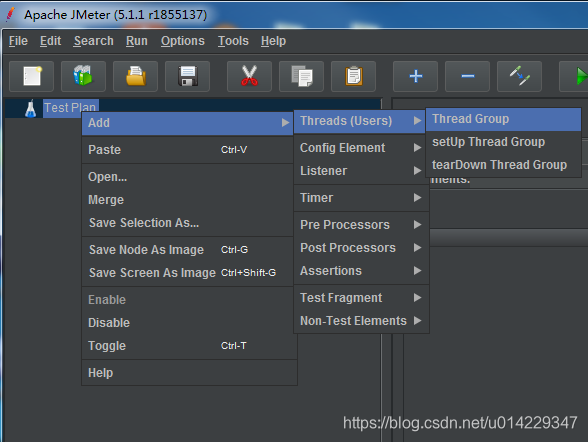Open the Search menu
The height and width of the screenshot is (442, 588).
click(x=94, y=41)
